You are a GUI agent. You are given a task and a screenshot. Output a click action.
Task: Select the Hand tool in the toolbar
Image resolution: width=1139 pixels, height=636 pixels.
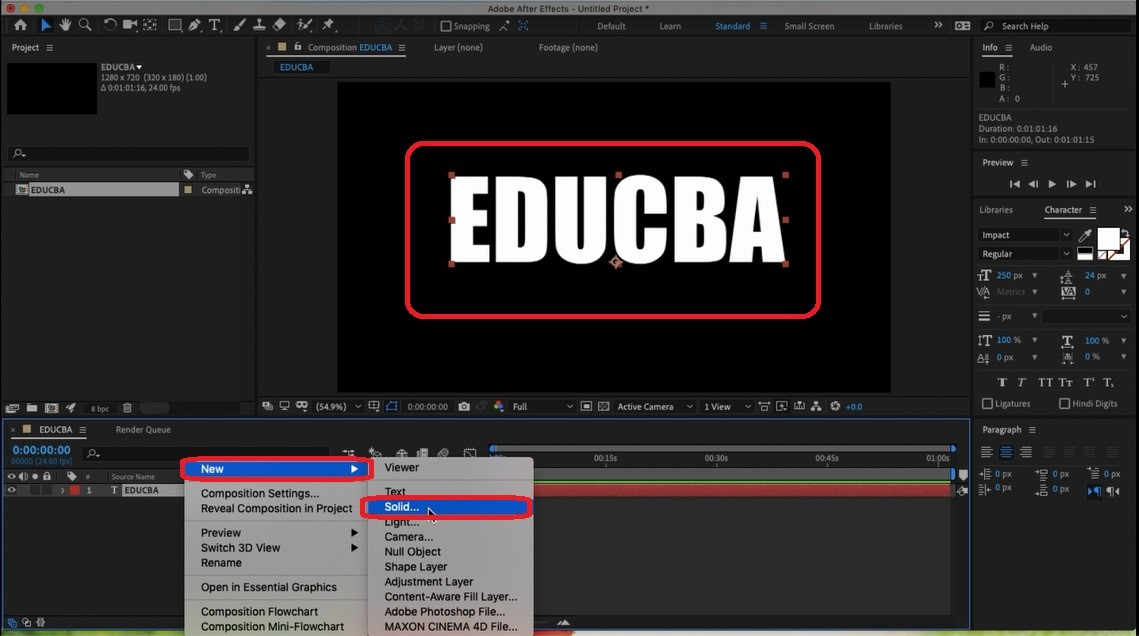(65, 25)
